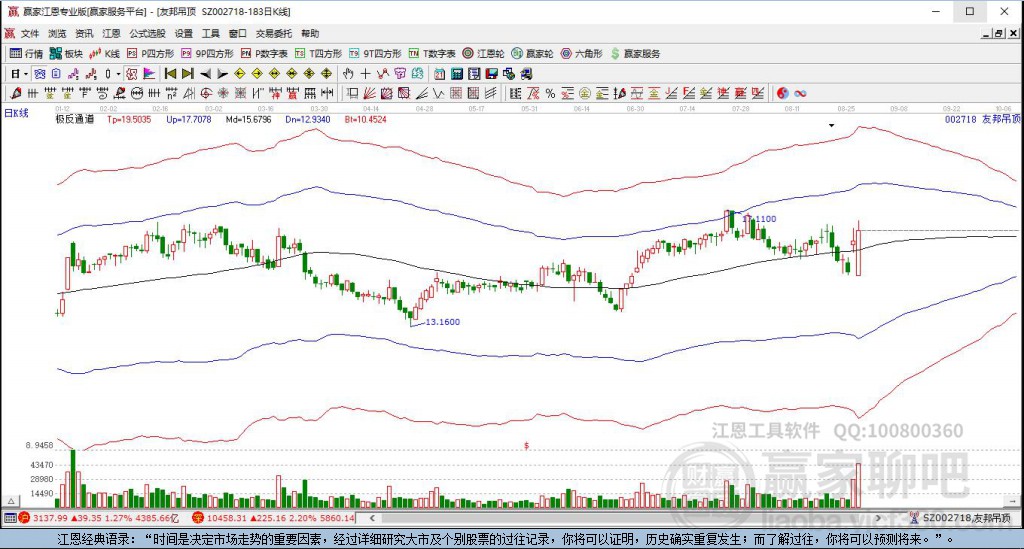This screenshot has height=549, width=1024.
Task: Click the Md=15.6796 value
Action: [x=248, y=119]
